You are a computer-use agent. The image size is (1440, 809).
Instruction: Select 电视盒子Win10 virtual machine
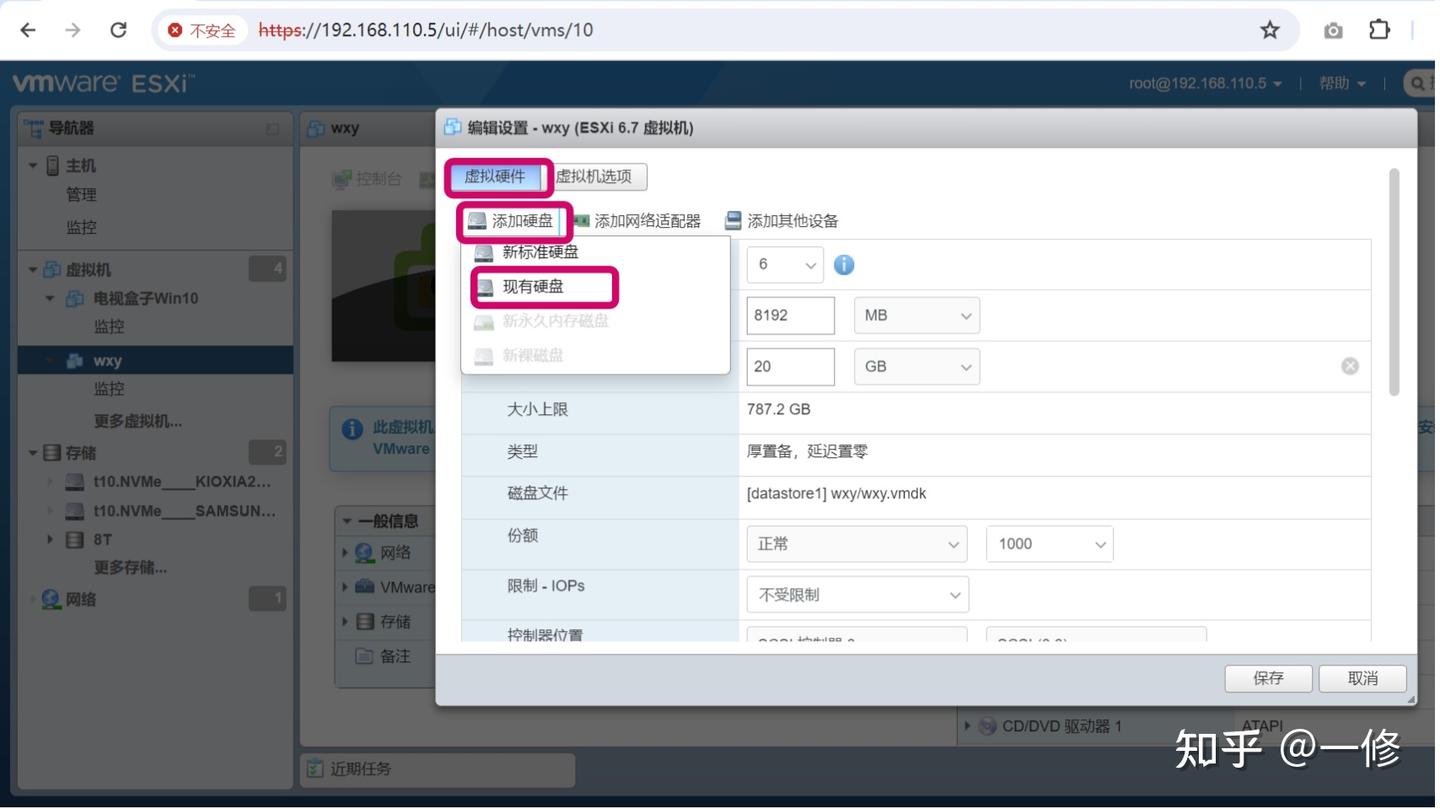click(145, 298)
